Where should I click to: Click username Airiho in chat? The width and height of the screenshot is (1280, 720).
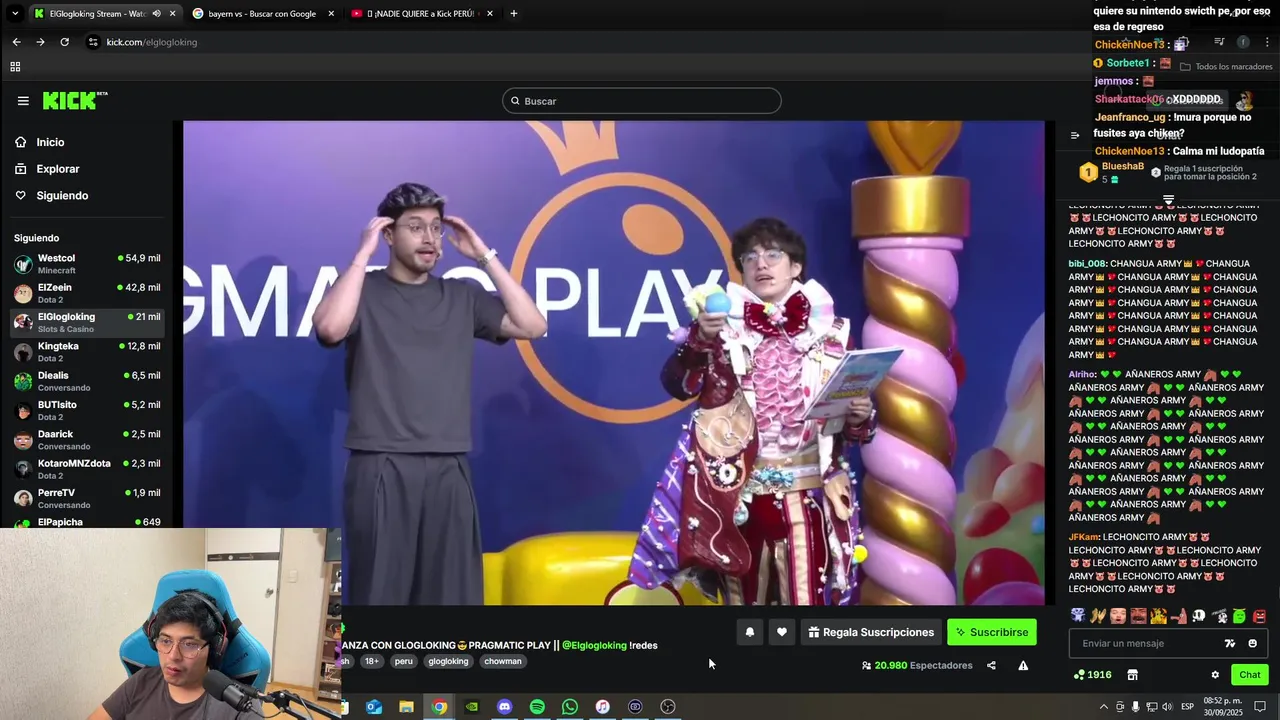click(x=1082, y=374)
